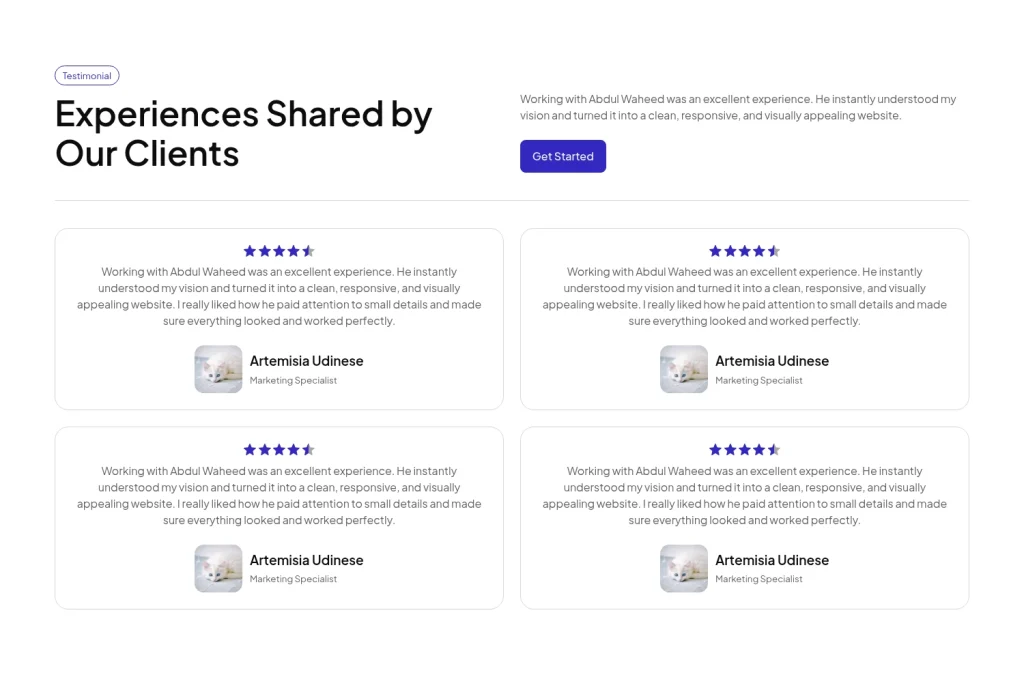
Task: Click the star rating in the bottom-left card
Action: tap(279, 450)
